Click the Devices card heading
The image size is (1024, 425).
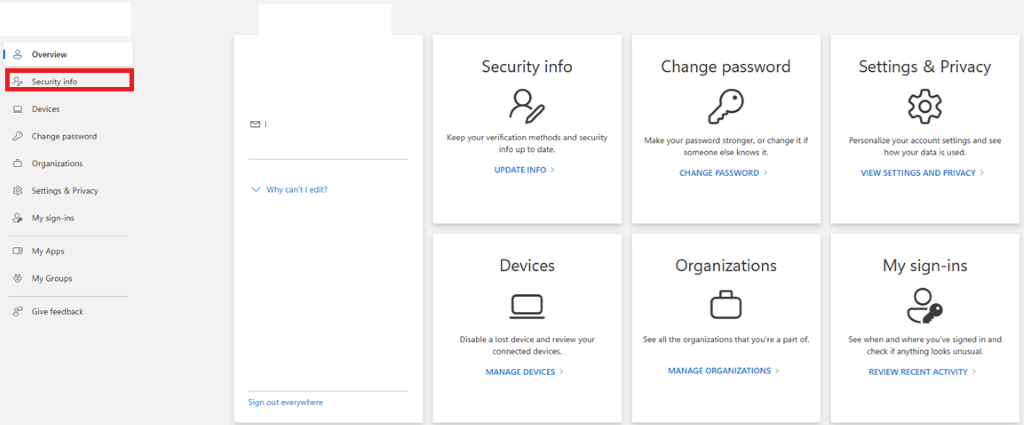coord(527,266)
